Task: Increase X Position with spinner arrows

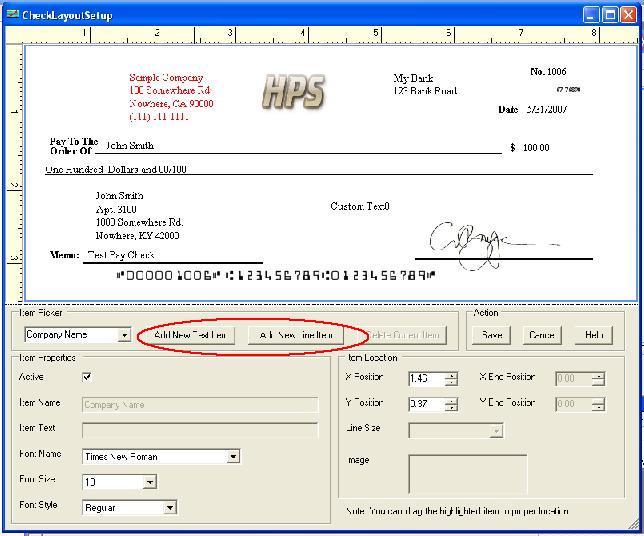Action: 451,375
